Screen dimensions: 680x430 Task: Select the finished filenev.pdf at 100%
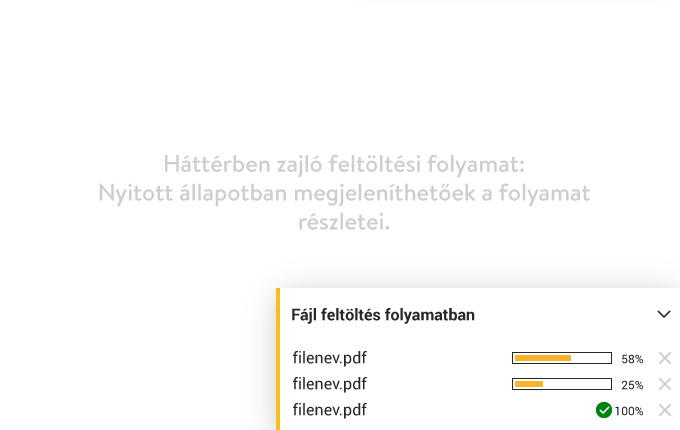click(x=330, y=410)
